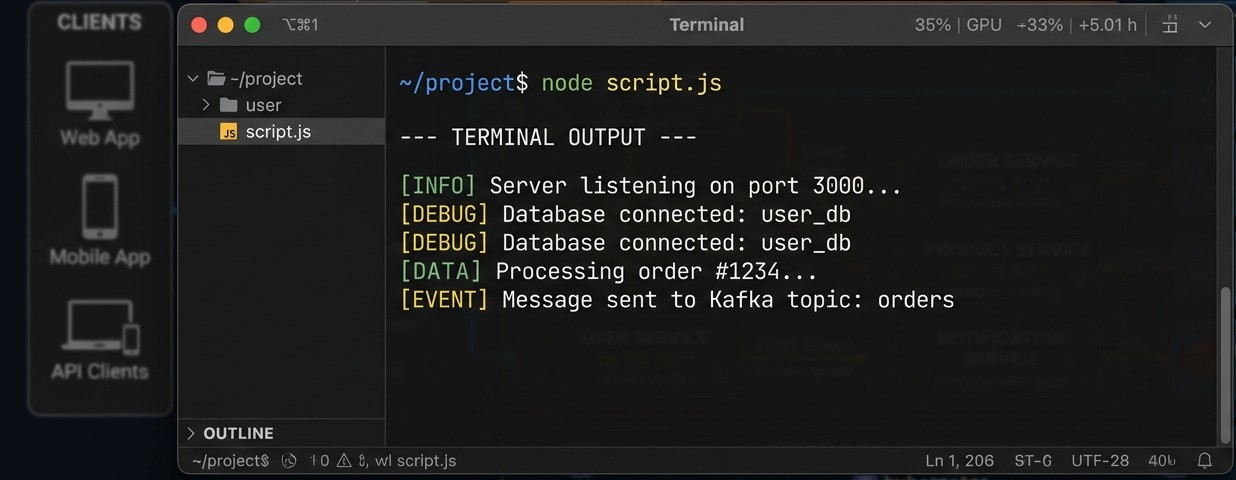The width and height of the screenshot is (1236, 480).
Task: Click the ~/project$ prompt in terminal
Action: click(463, 83)
